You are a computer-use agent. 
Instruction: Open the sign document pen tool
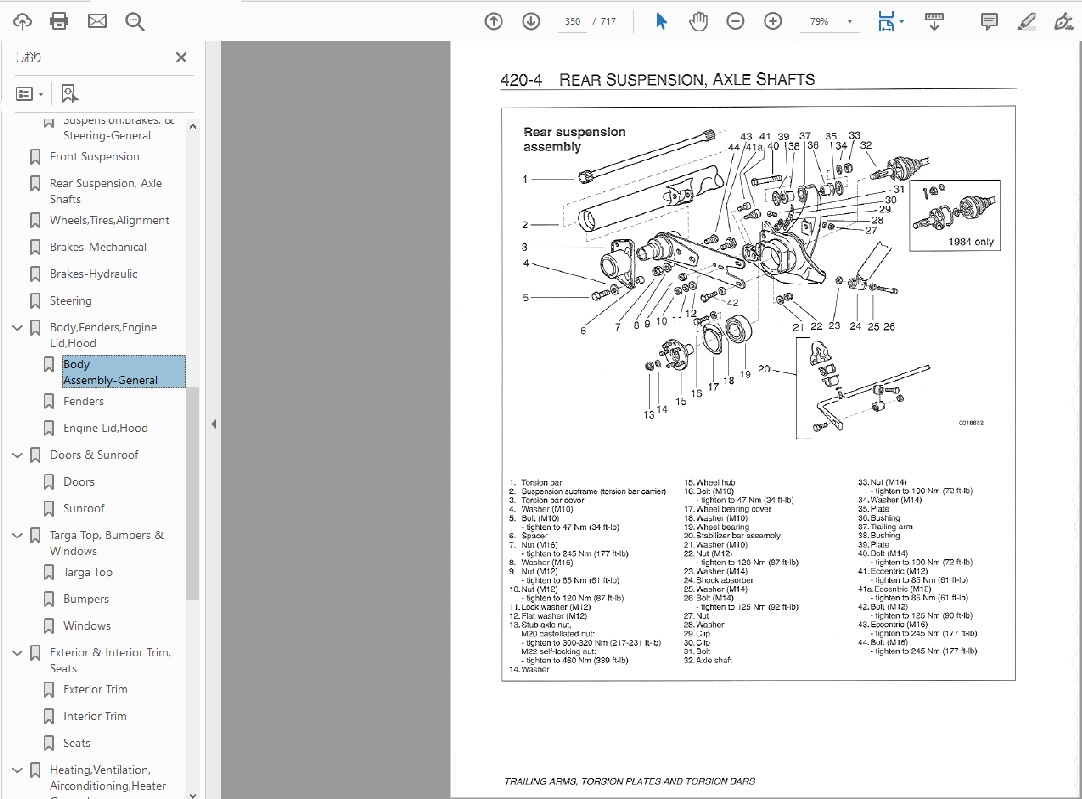pos(1063,21)
